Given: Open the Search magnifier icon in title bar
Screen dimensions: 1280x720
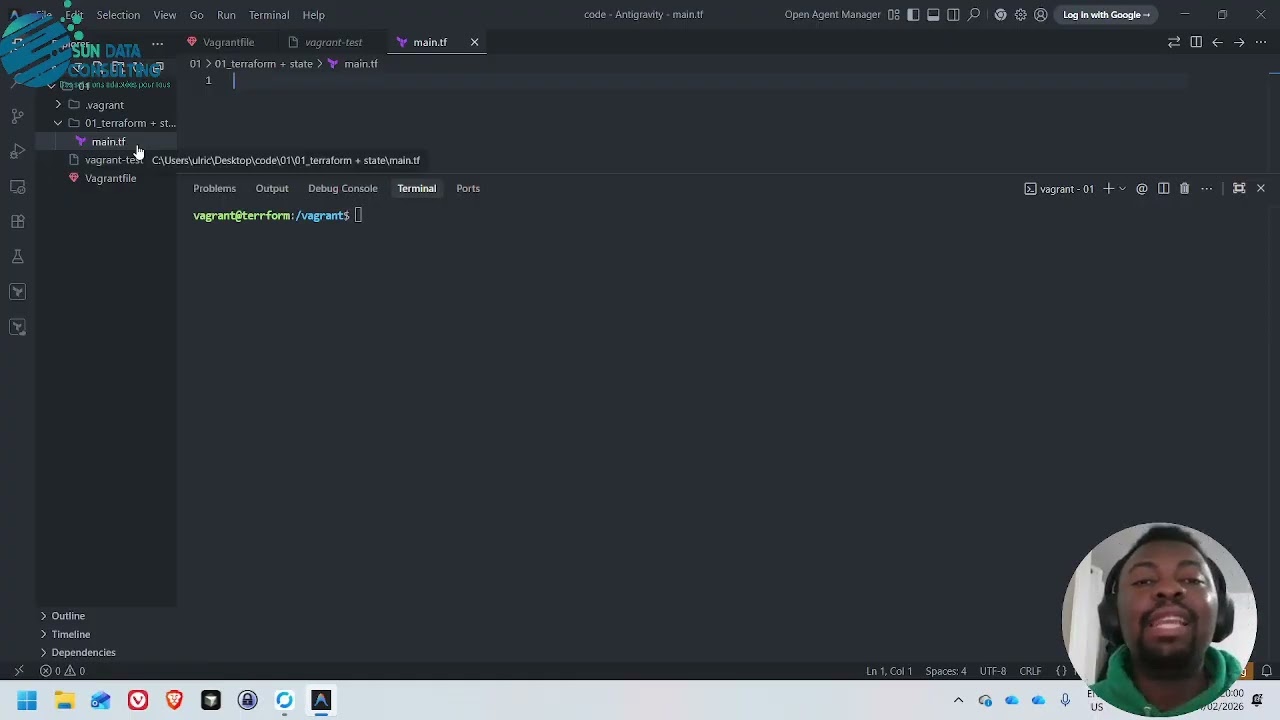Looking at the screenshot, I should pos(974,15).
